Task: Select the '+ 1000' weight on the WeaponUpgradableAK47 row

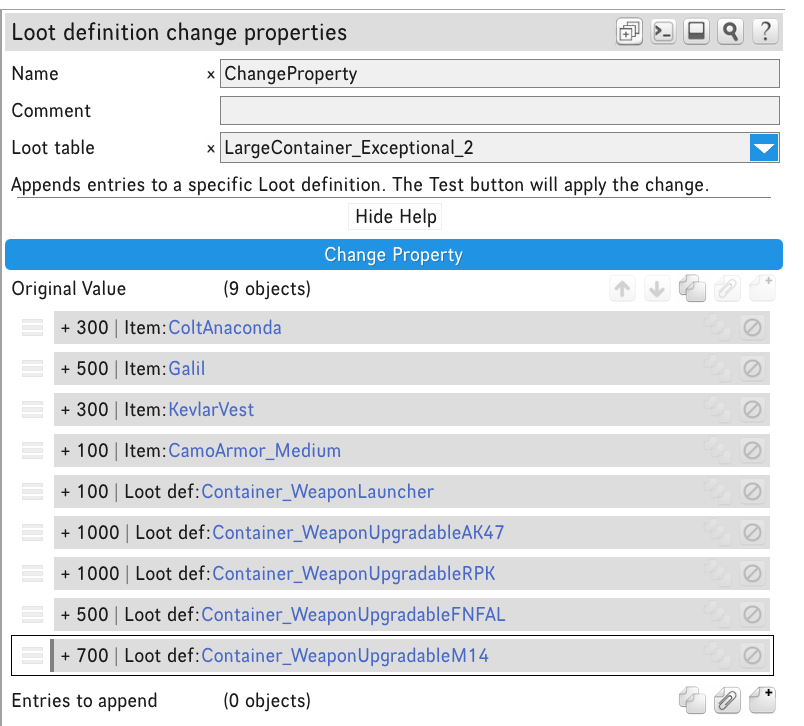Action: (x=90, y=533)
